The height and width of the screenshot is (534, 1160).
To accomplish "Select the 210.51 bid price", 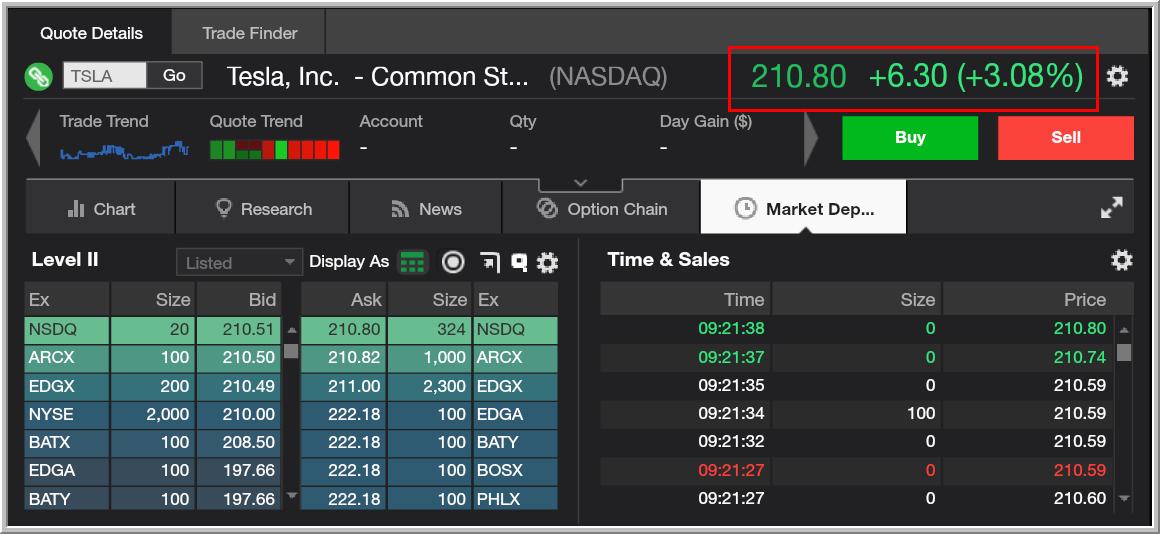I will (x=238, y=329).
